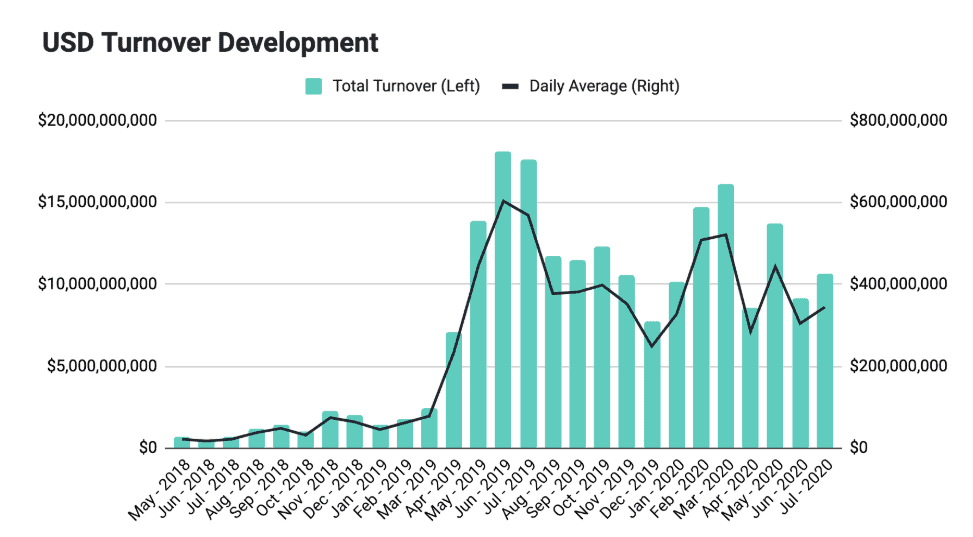Click the tallest bar for Jun 2019
The height and width of the screenshot is (537, 973).
tap(503, 300)
